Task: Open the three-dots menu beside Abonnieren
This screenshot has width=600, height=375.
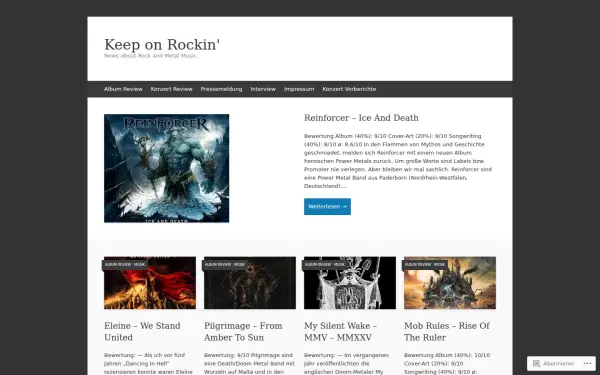Action: pyautogui.click(x=588, y=364)
